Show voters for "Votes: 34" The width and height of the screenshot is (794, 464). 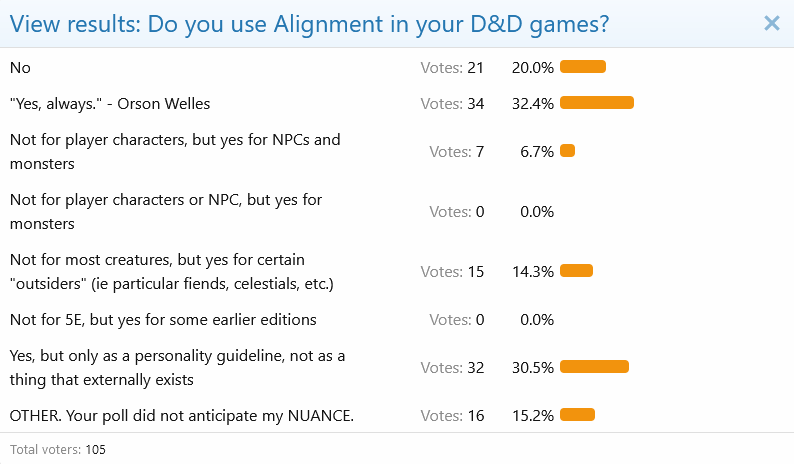tap(452, 103)
